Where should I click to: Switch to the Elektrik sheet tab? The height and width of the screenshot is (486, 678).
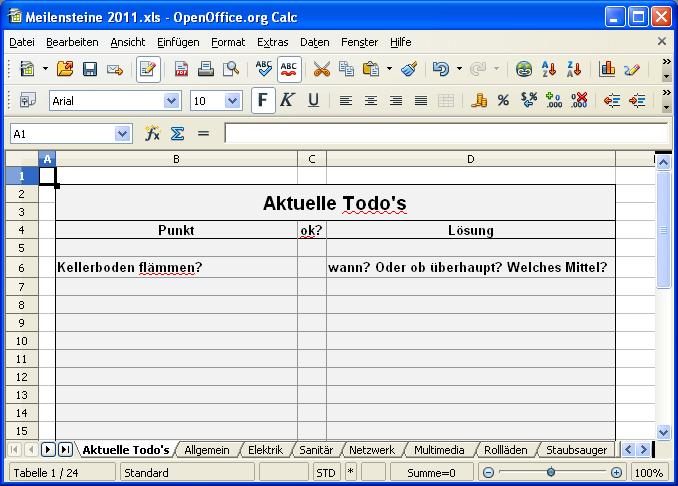pyautogui.click(x=265, y=450)
